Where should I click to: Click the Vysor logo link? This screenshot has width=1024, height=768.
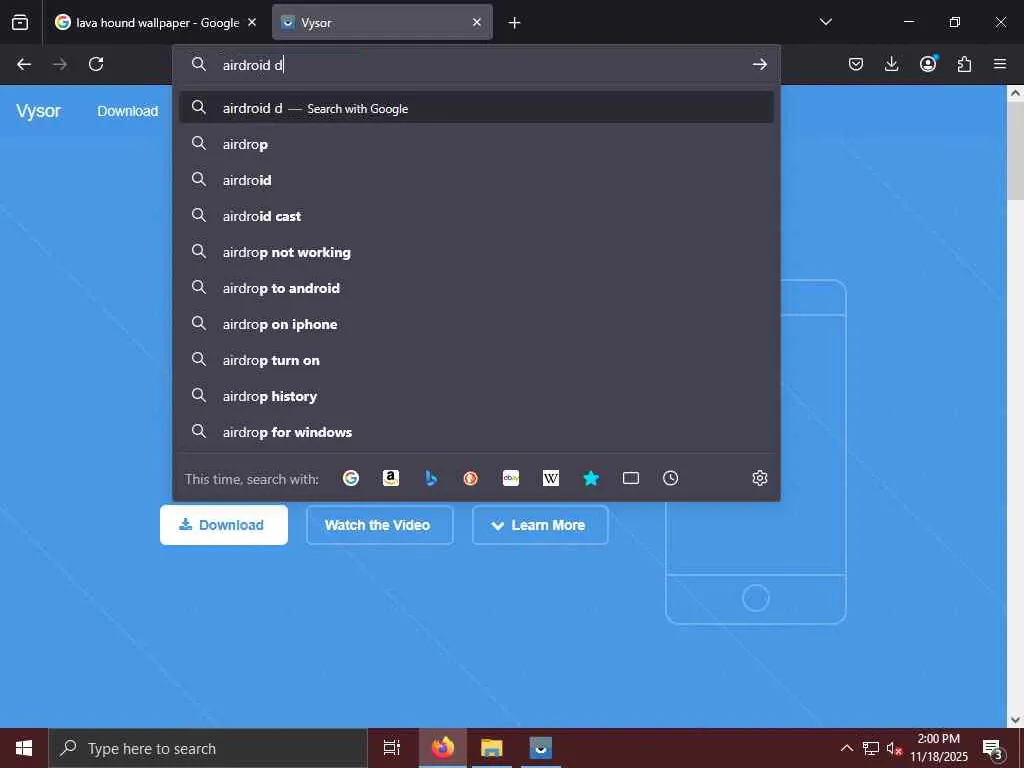pos(38,110)
